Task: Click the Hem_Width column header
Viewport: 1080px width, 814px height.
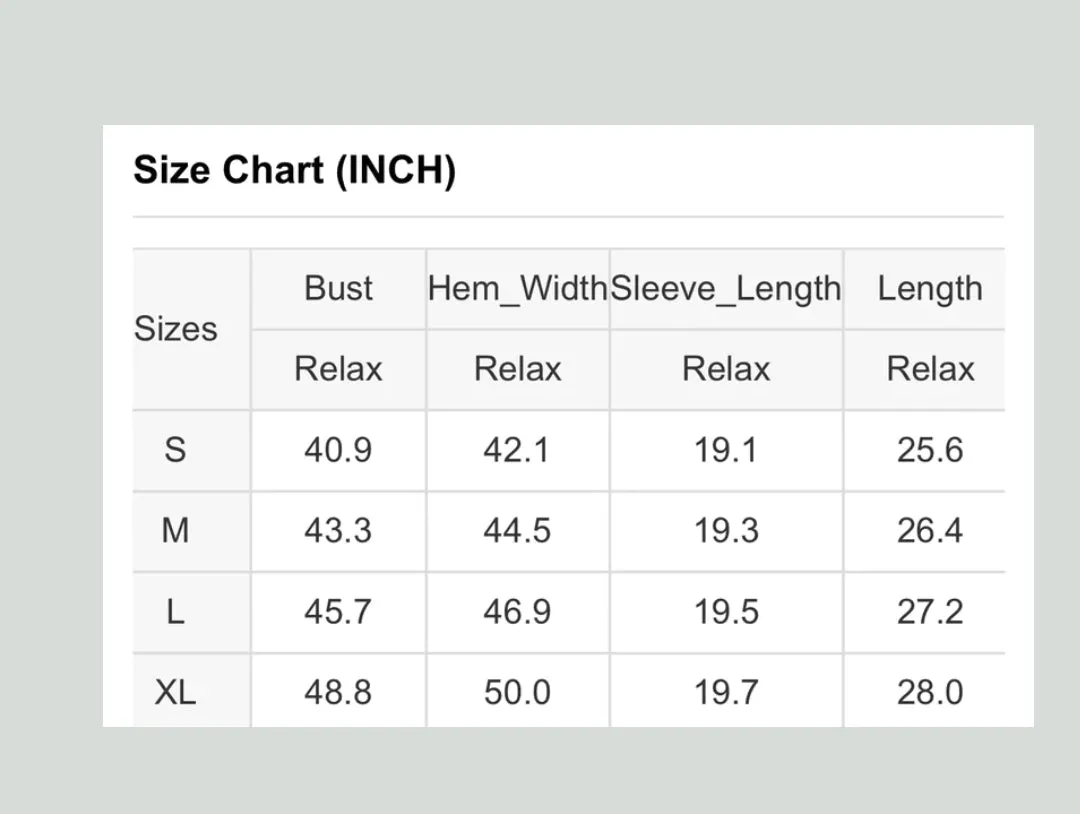Action: tap(517, 288)
